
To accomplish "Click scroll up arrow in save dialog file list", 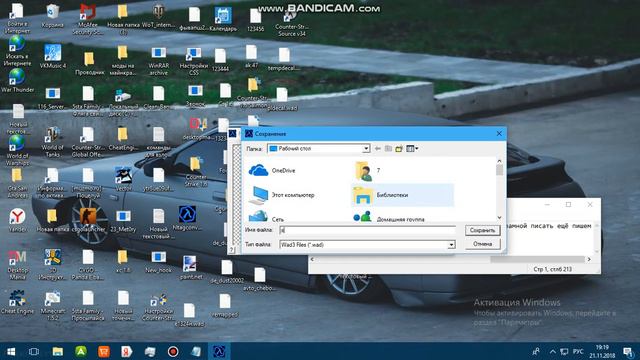I will [500, 162].
